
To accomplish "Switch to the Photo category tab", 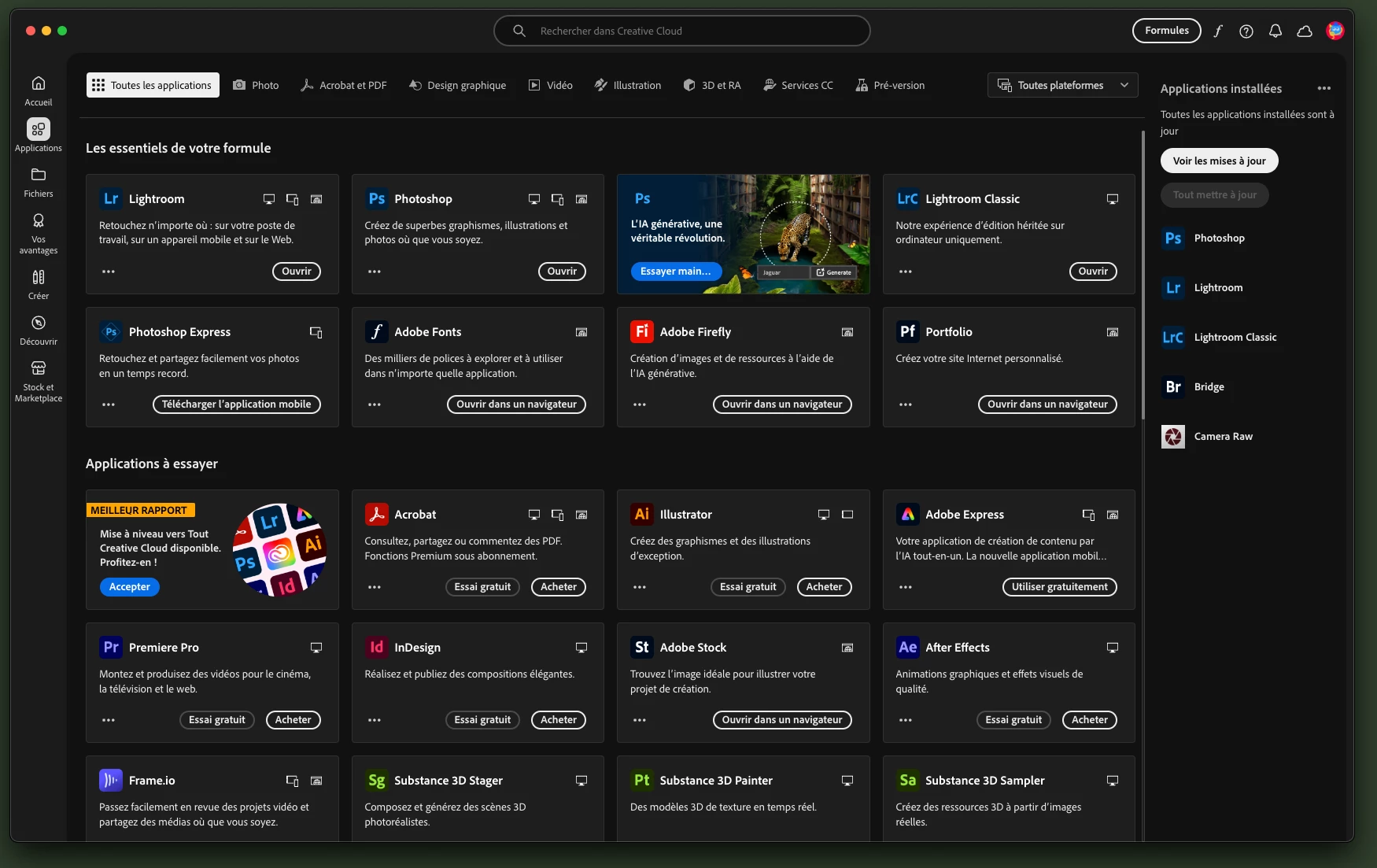I will 256,85.
